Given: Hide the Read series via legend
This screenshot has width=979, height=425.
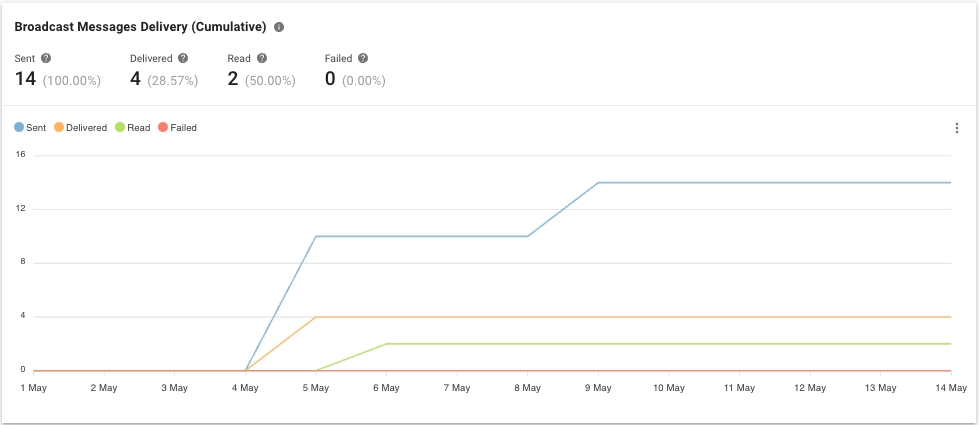Looking at the screenshot, I should 138,128.
